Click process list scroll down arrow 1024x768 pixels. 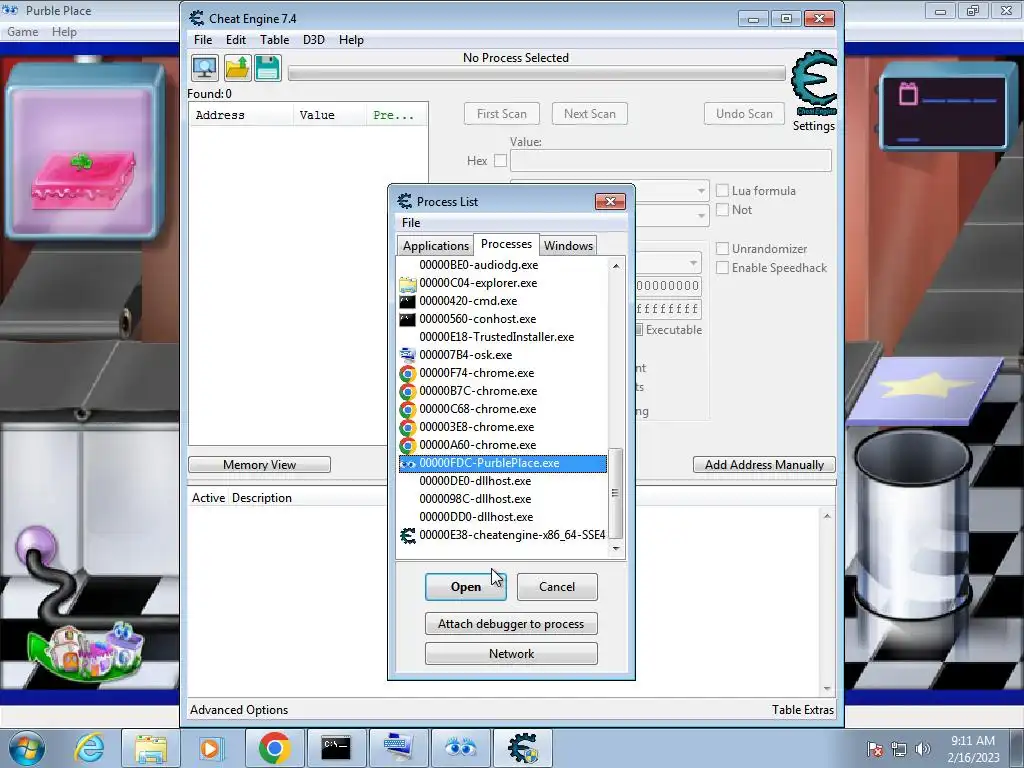coord(616,549)
